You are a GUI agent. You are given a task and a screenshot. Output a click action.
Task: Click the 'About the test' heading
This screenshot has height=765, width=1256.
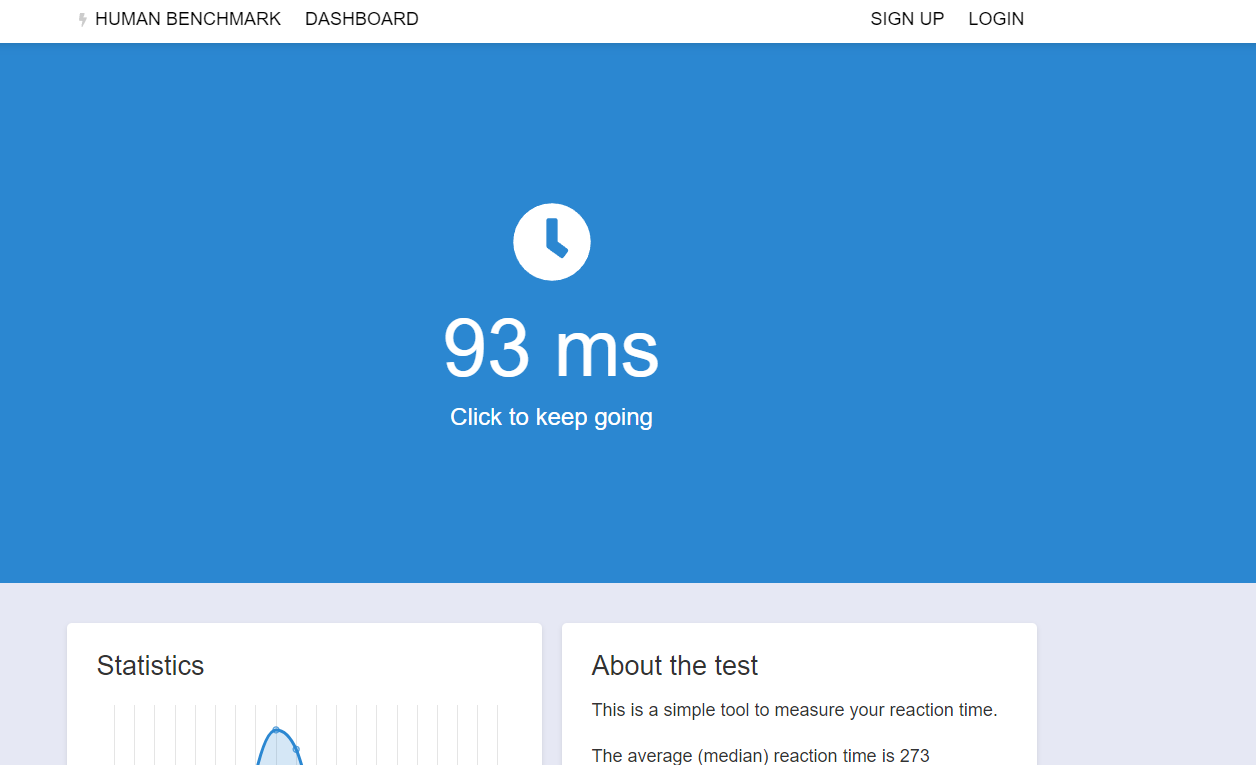tap(675, 666)
